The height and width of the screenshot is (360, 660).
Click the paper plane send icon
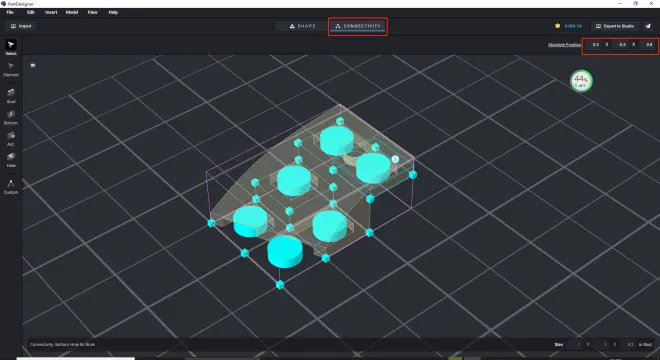[x=648, y=26]
